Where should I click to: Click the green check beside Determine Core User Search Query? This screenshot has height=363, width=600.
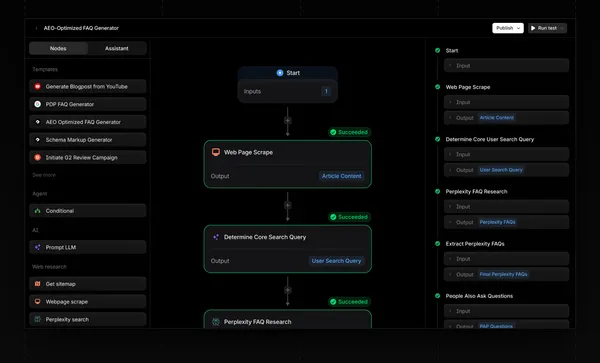tap(437, 139)
